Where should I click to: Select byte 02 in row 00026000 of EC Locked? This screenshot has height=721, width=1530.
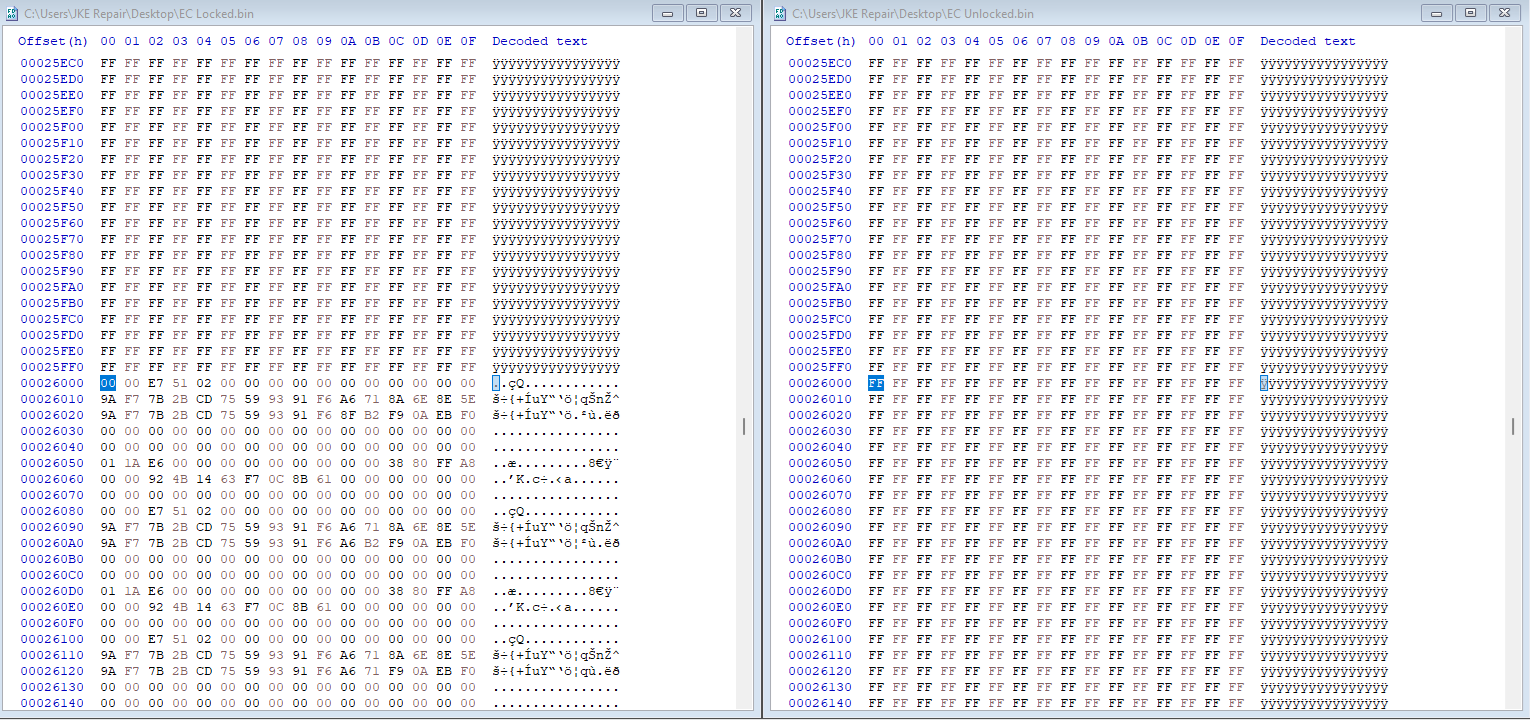204,383
